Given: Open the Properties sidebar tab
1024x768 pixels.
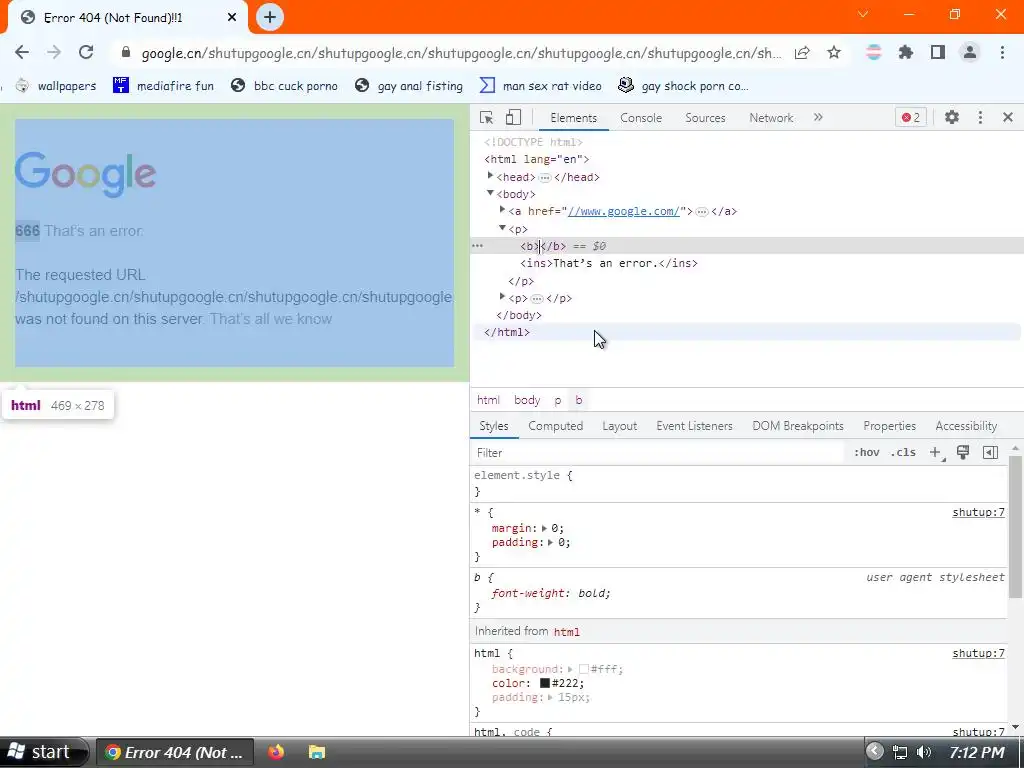Looking at the screenshot, I should click(889, 426).
